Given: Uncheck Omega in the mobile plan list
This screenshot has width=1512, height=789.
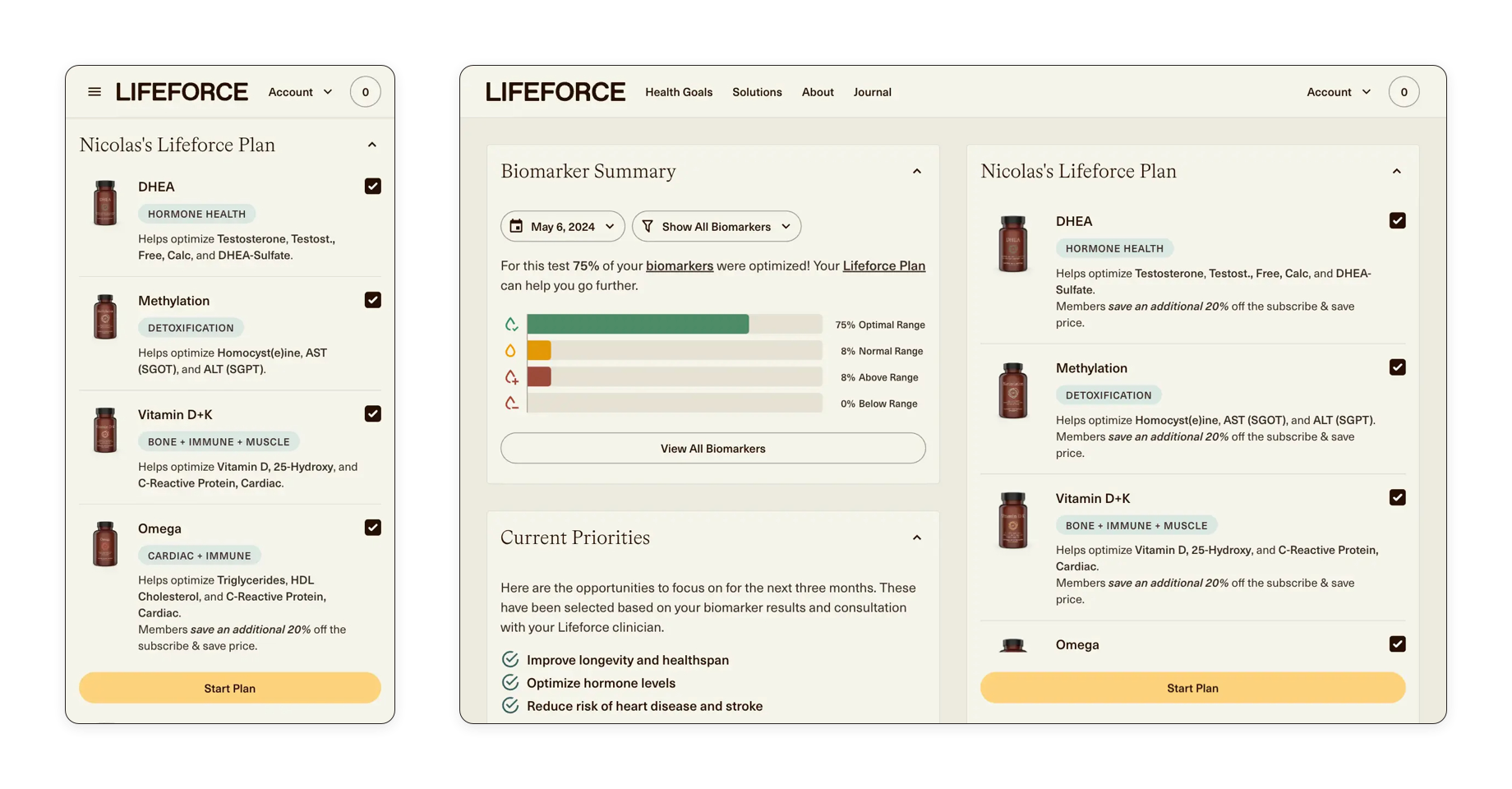Looking at the screenshot, I should 373,528.
